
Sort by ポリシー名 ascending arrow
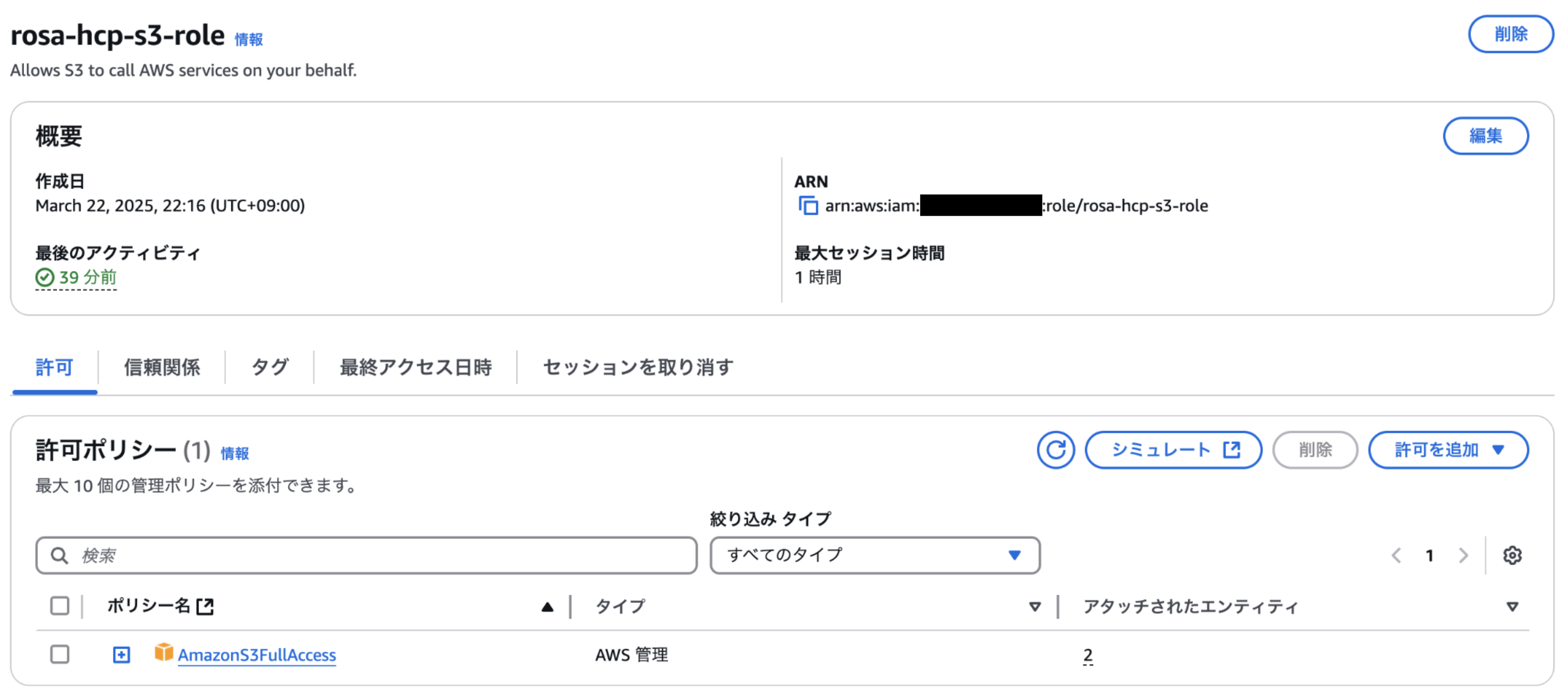click(x=547, y=607)
